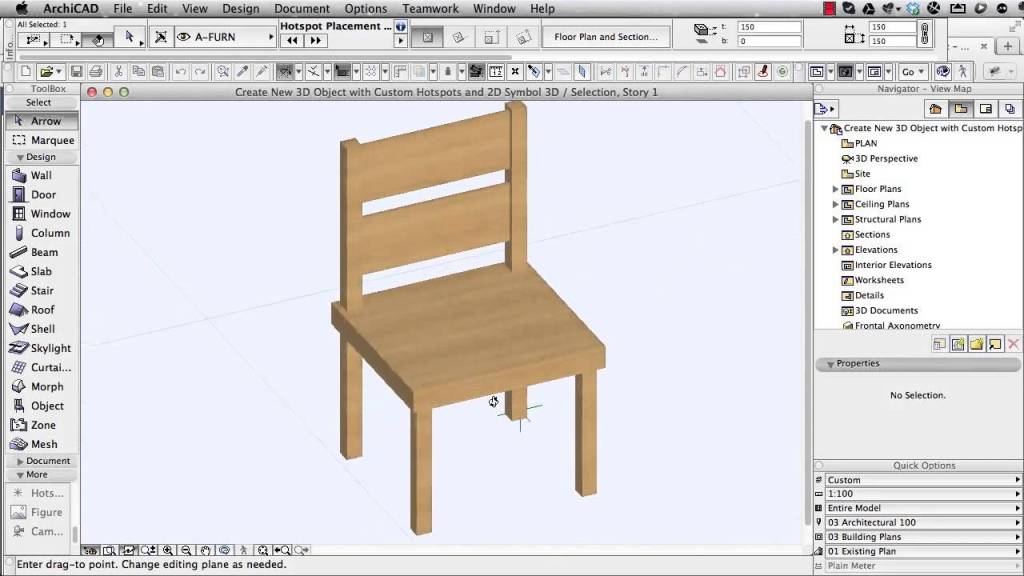Screen dimensions: 1024x576
Task: Activate the Orbit icon in bottom toolbar
Action: point(224,549)
